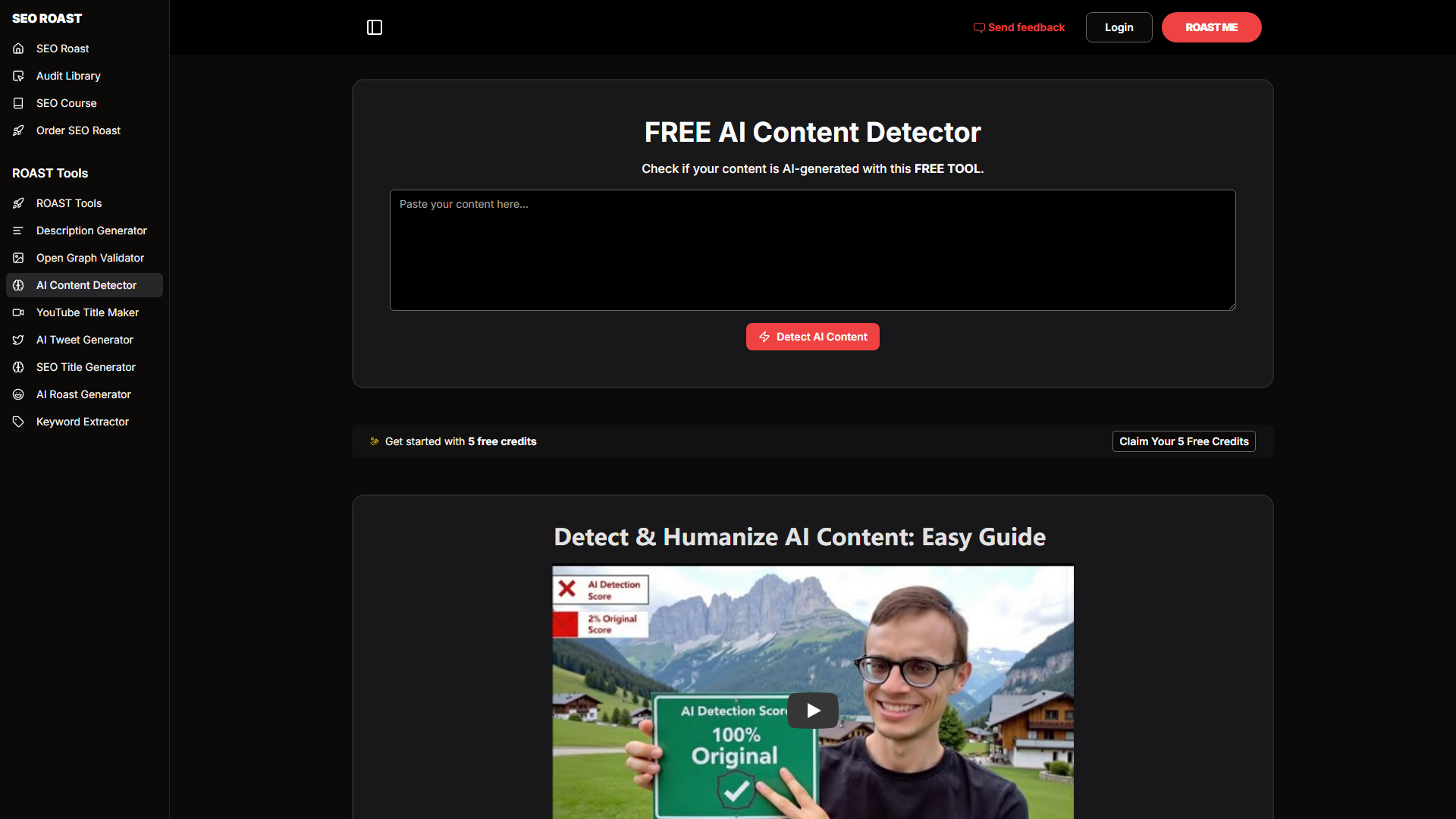
Task: Click the sidebar collapse toggle button
Action: point(374,27)
